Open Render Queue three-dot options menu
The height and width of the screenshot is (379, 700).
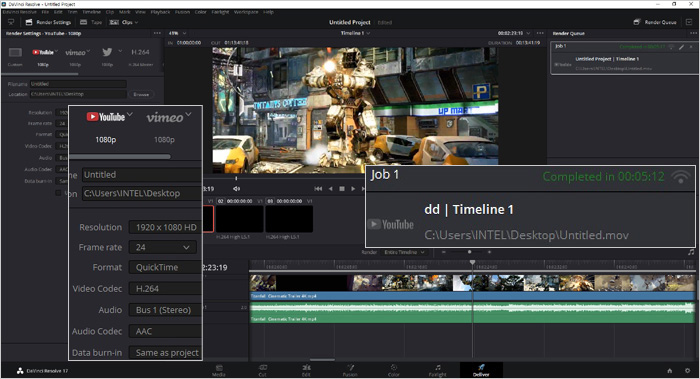pos(693,33)
